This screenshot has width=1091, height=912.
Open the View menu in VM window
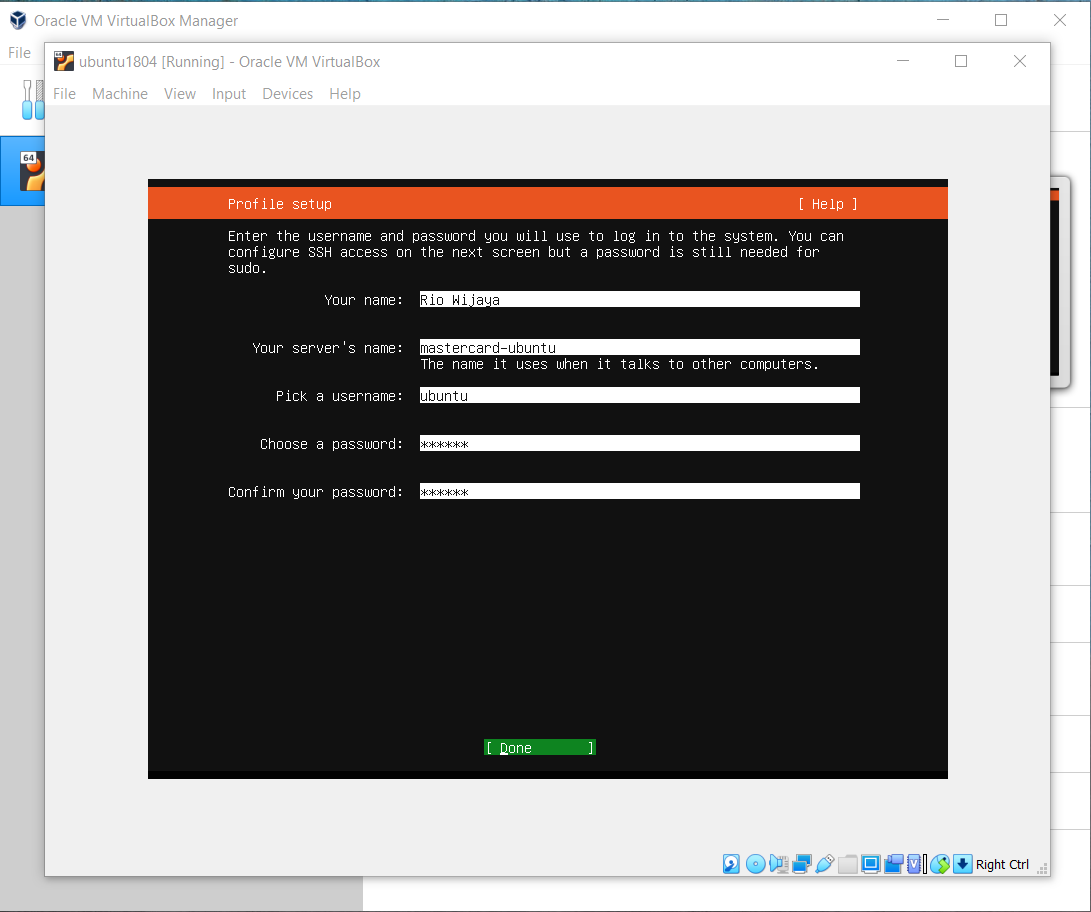pos(180,94)
